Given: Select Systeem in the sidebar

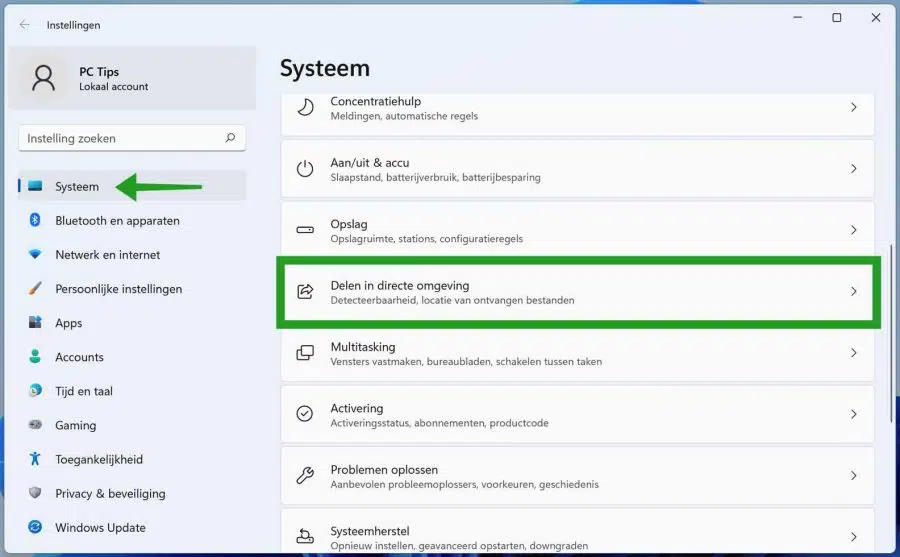Looking at the screenshot, I should [132, 186].
